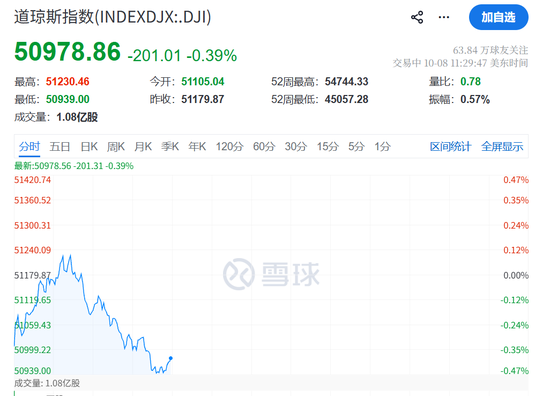Click the right axis label -0.35%
This screenshot has height=396, width=550.
coord(514,350)
